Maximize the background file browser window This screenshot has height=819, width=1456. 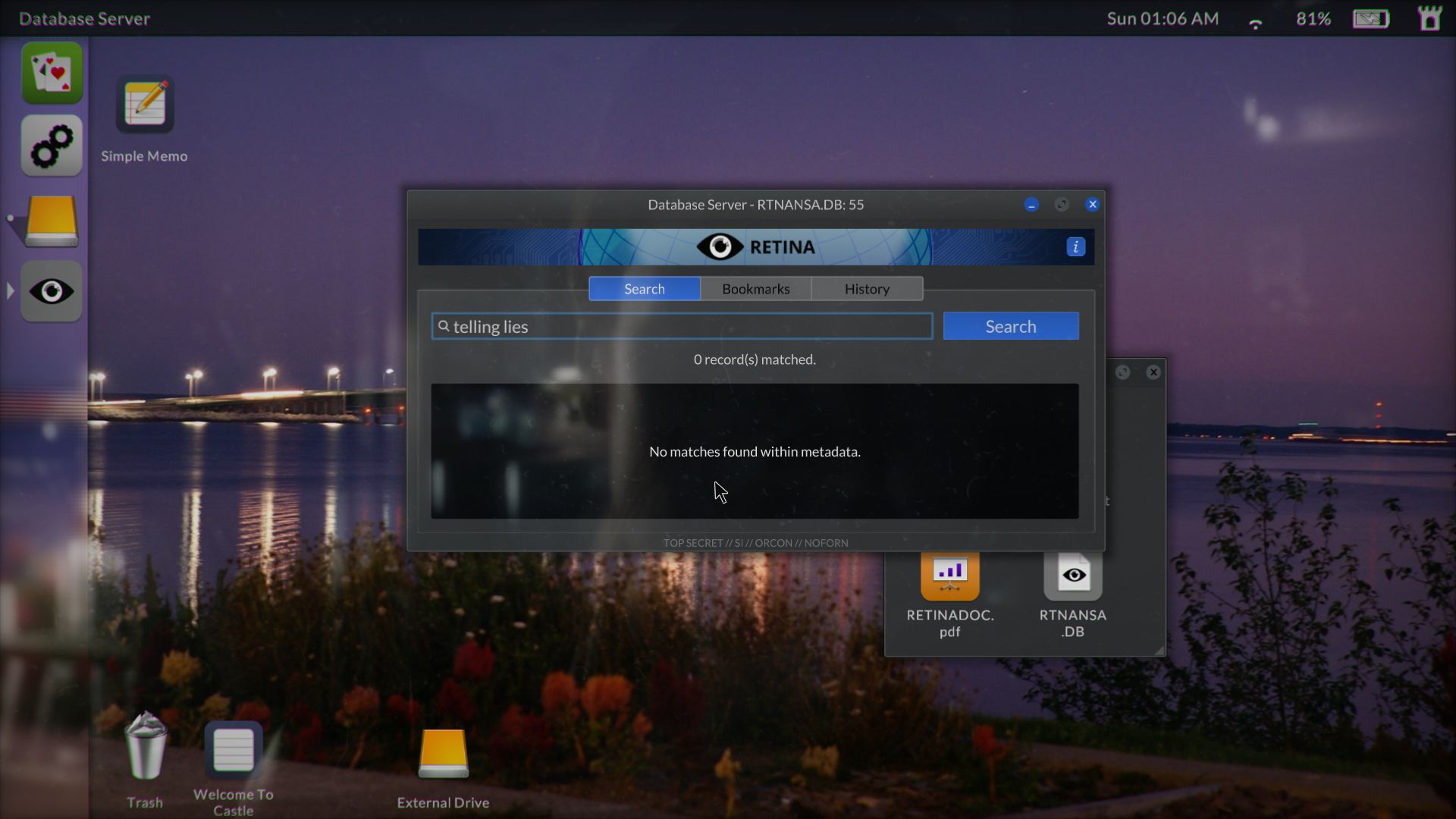tap(1123, 372)
